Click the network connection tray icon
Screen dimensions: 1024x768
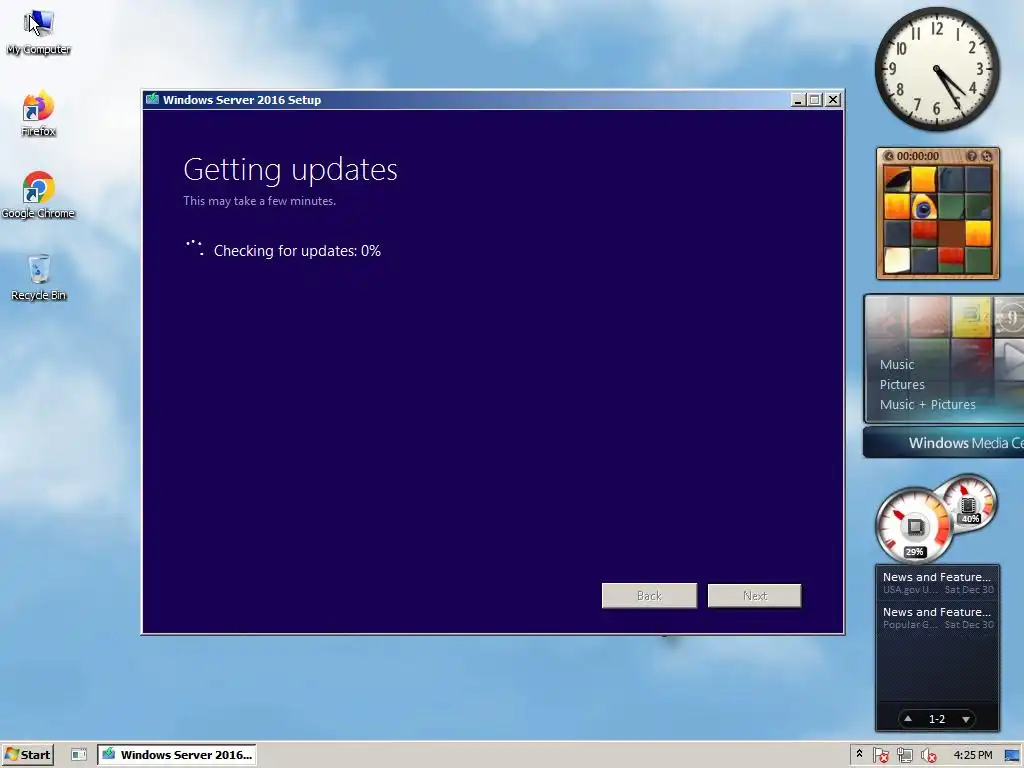pyautogui.click(x=904, y=756)
